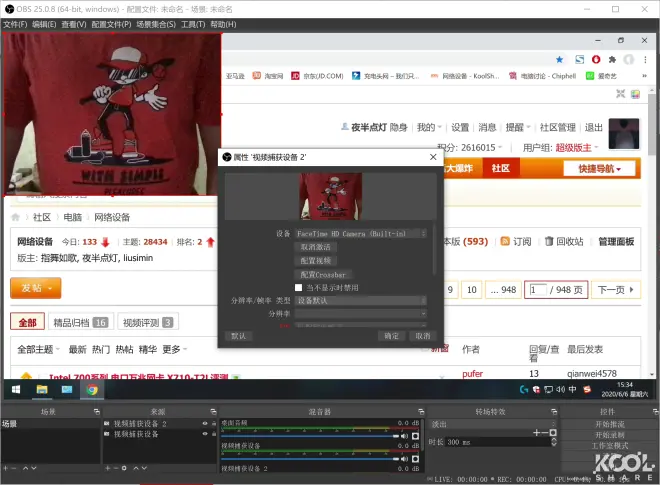Click the Chrome icon on the captured taskbar
The width and height of the screenshot is (660, 485).
click(x=92, y=390)
